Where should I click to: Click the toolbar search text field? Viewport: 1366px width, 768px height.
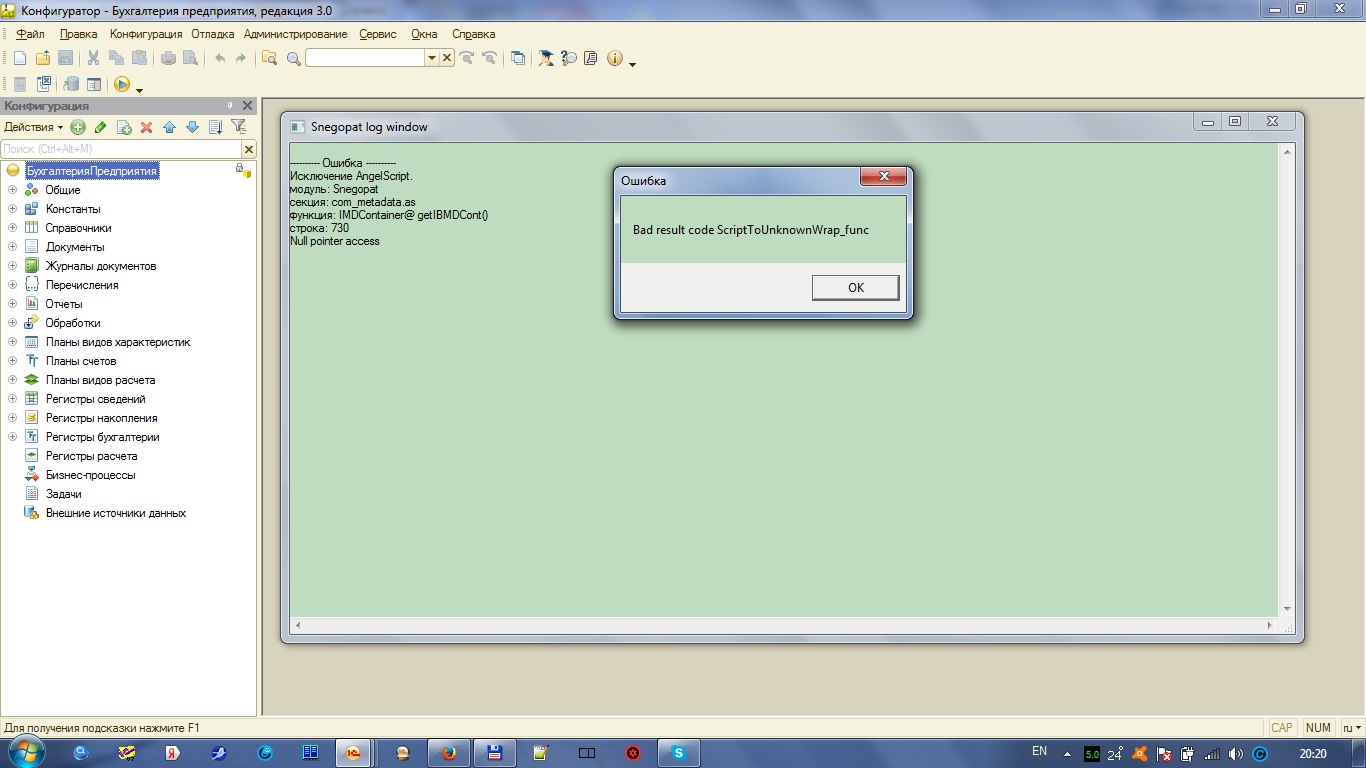coord(365,58)
